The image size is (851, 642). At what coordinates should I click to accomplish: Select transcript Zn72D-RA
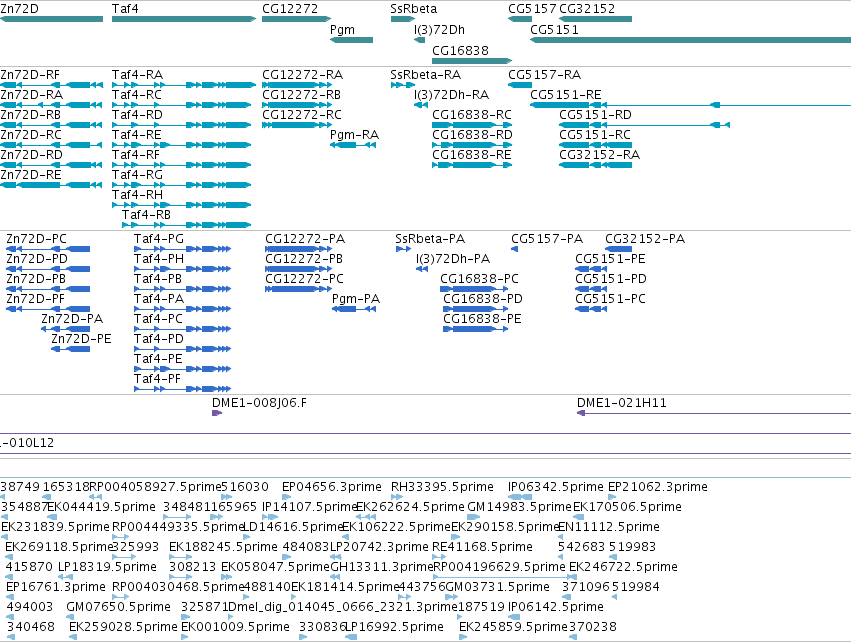tap(31, 95)
